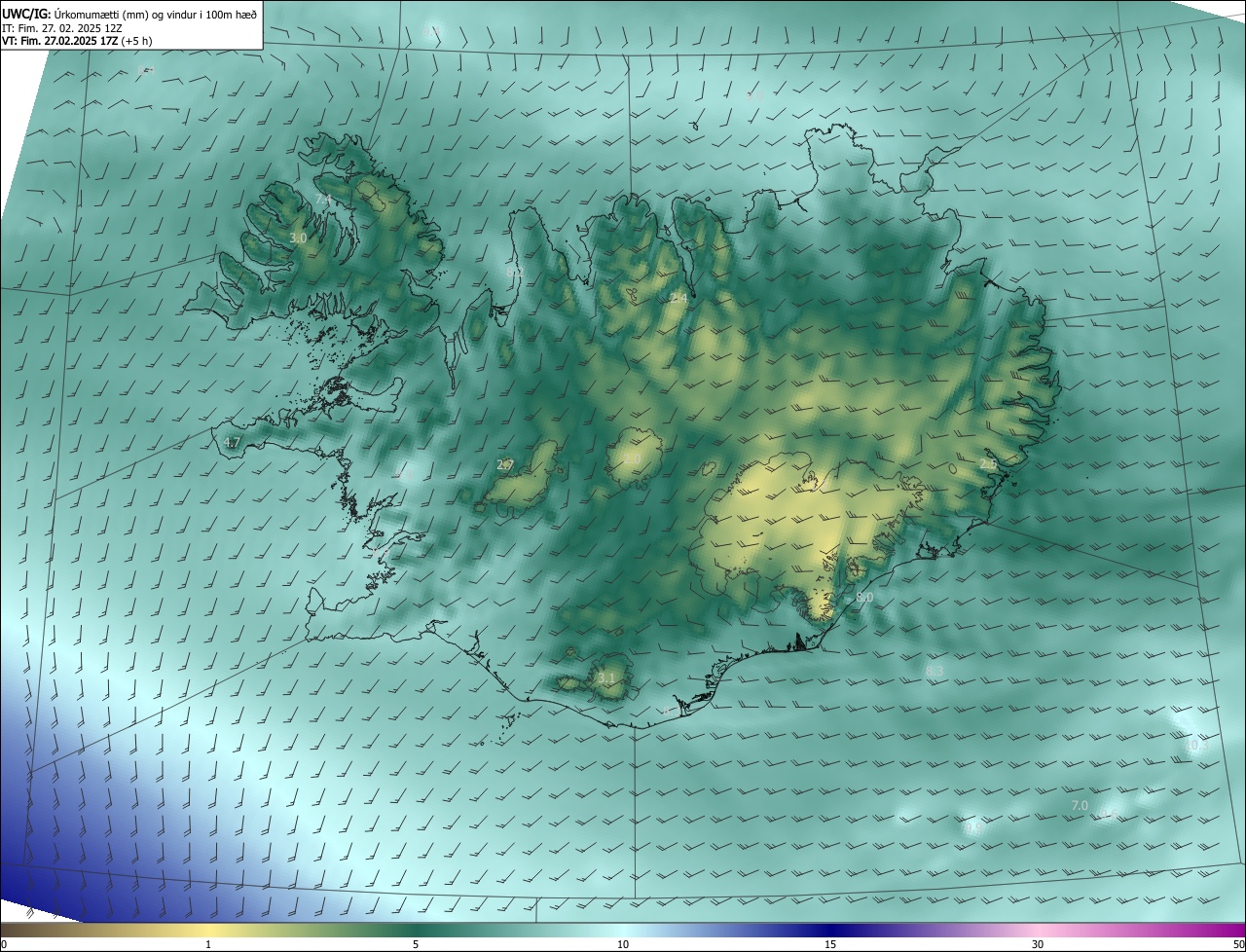1246x952 pixels.
Task: Click the '10' tick on the colour scale
Action: click(x=623, y=944)
